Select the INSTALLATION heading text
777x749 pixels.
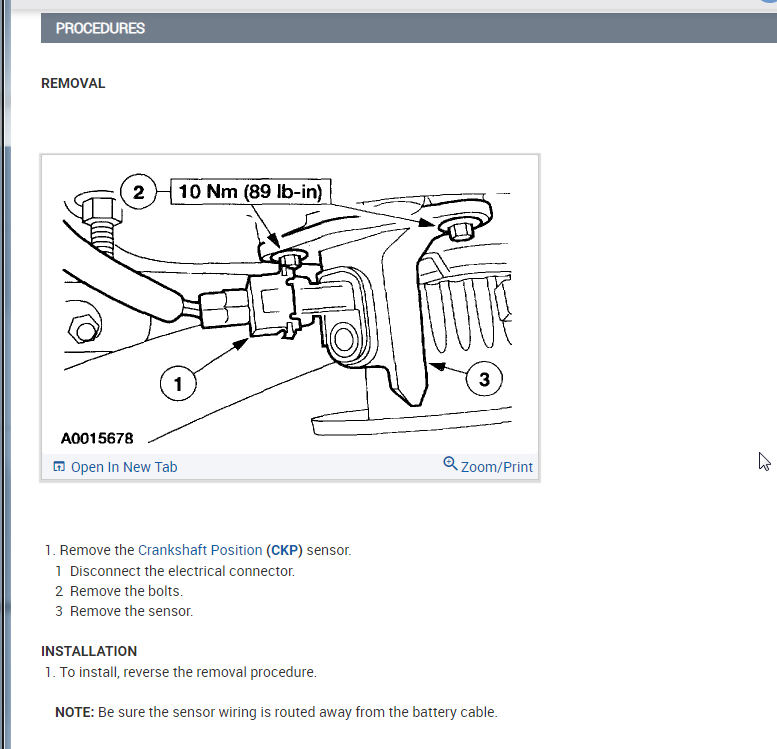[x=89, y=651]
